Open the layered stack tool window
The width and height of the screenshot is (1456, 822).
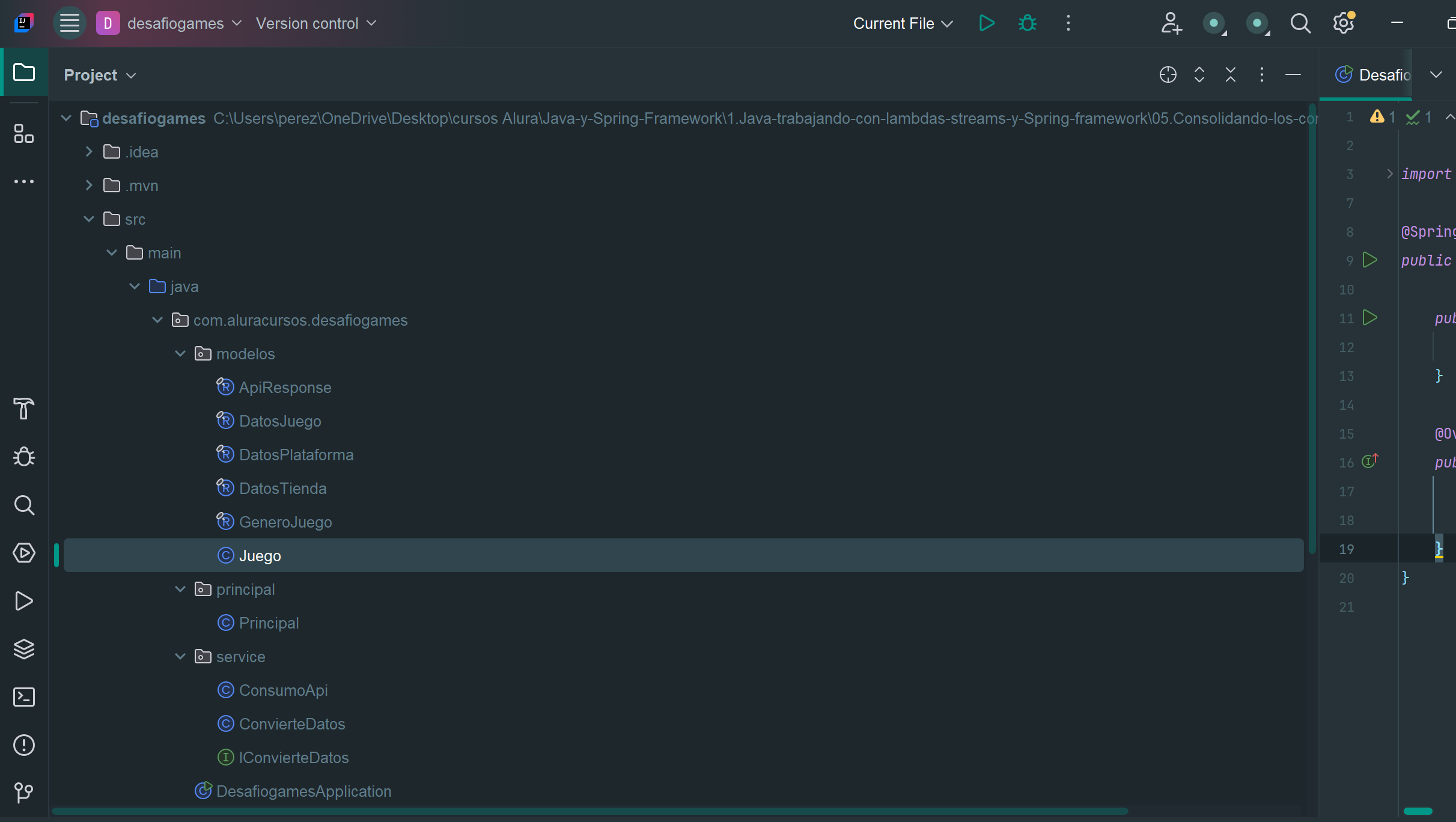24,649
